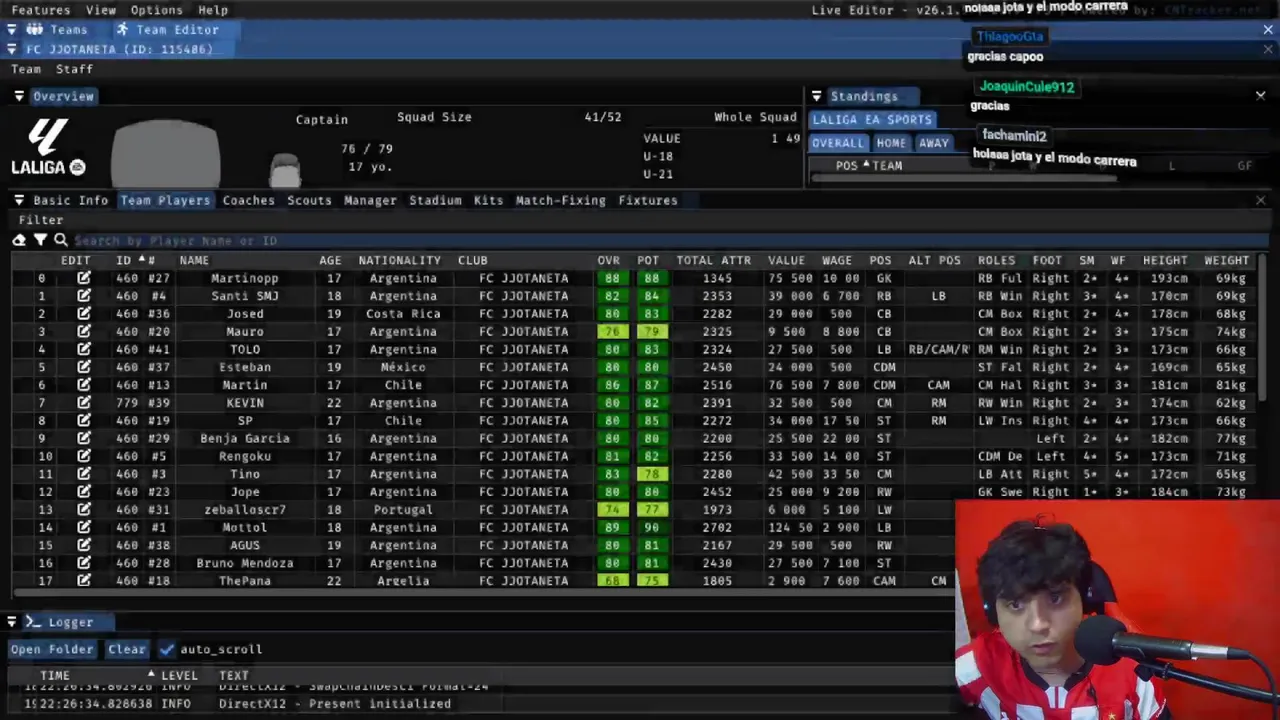This screenshot has width=1280, height=720.
Task: Sort by the AGE column header
Action: [x=330, y=260]
